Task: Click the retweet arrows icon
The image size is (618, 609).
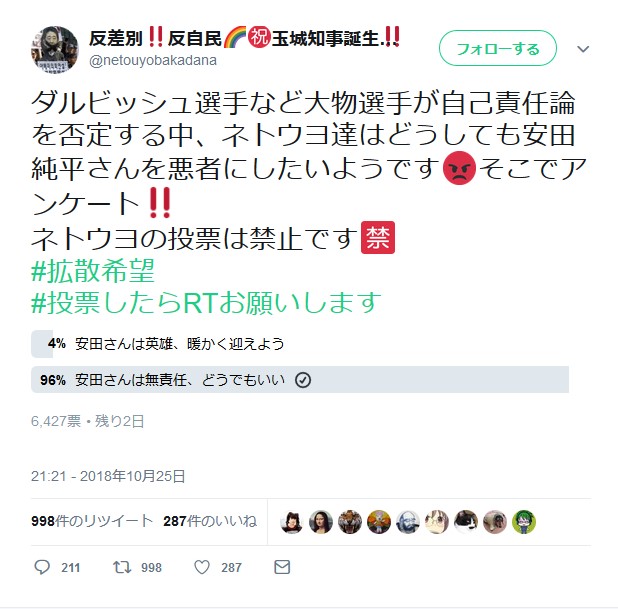Action: (x=122, y=567)
